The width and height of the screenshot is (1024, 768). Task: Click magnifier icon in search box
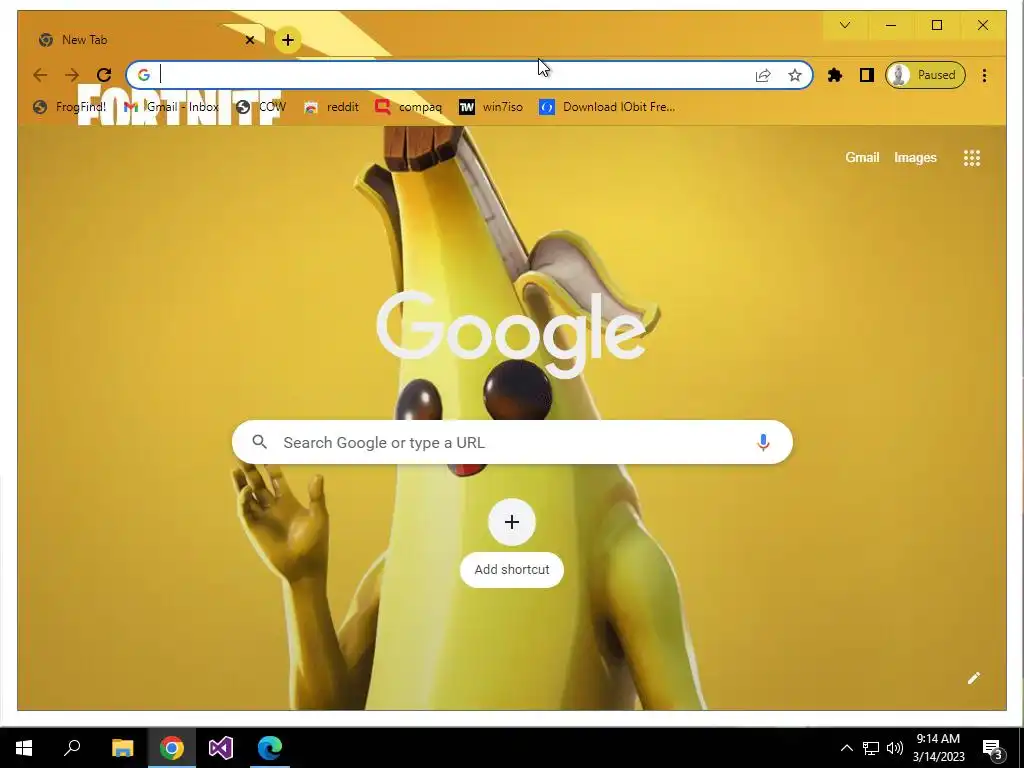click(259, 442)
